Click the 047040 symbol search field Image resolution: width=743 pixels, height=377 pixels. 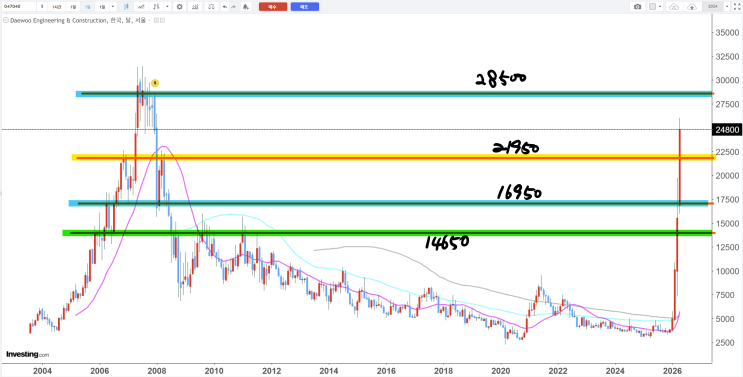click(x=19, y=7)
